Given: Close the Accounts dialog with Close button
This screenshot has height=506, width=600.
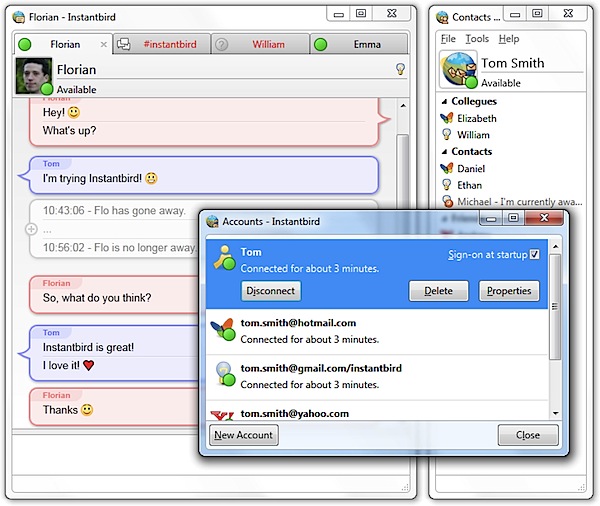Looking at the screenshot, I should pos(528,435).
